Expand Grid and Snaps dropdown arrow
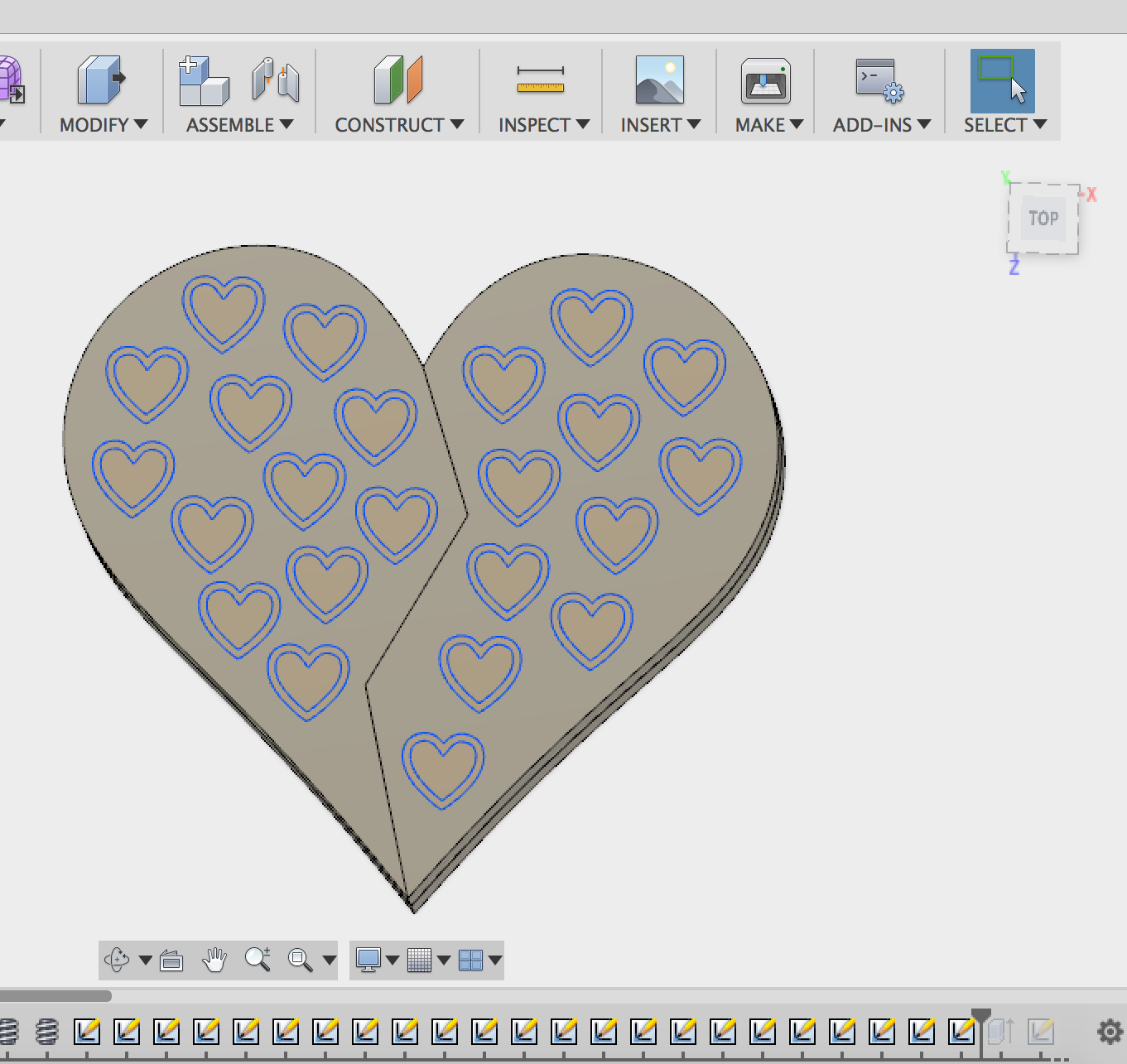Screen dimensions: 1127x1064 (x=444, y=960)
